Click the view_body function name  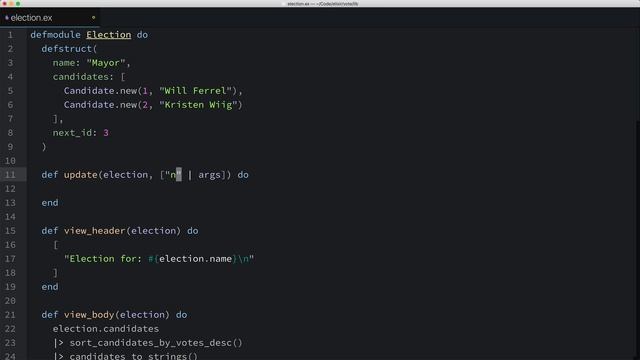[x=89, y=315]
